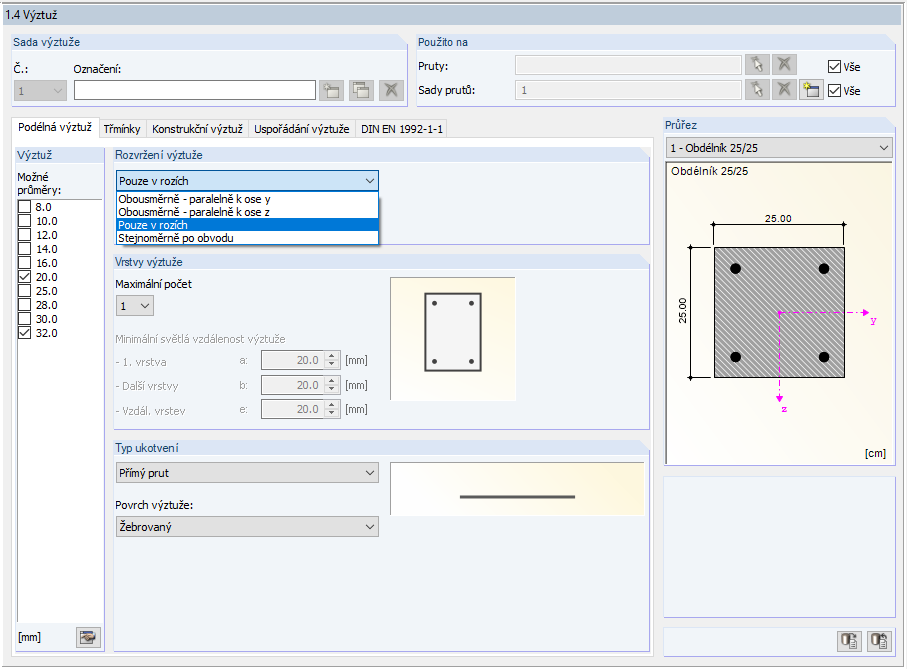Toggle Vše checkbox for Sady prutů
Viewport: 907px width, 669px height.
(834, 91)
